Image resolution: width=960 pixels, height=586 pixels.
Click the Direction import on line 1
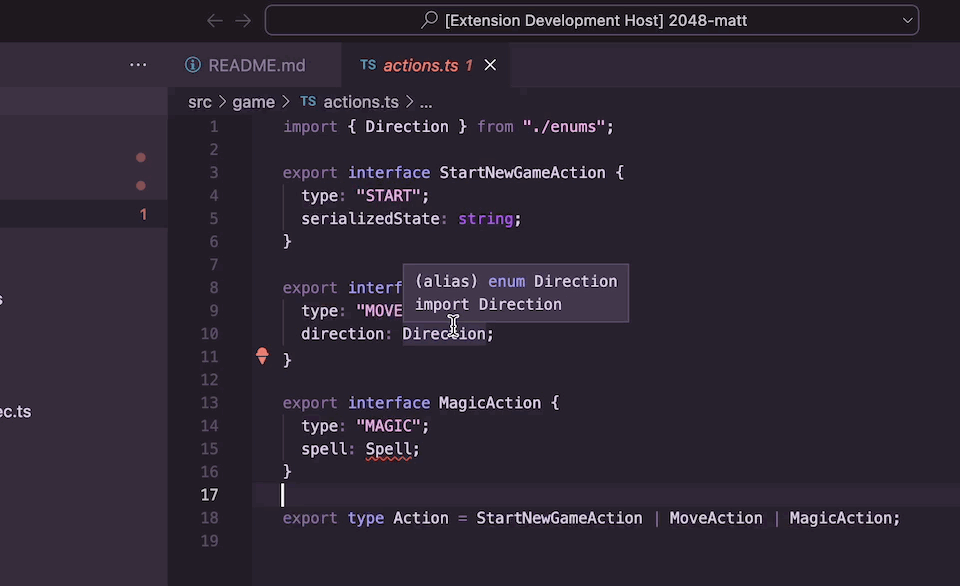pyautogui.click(x=407, y=127)
